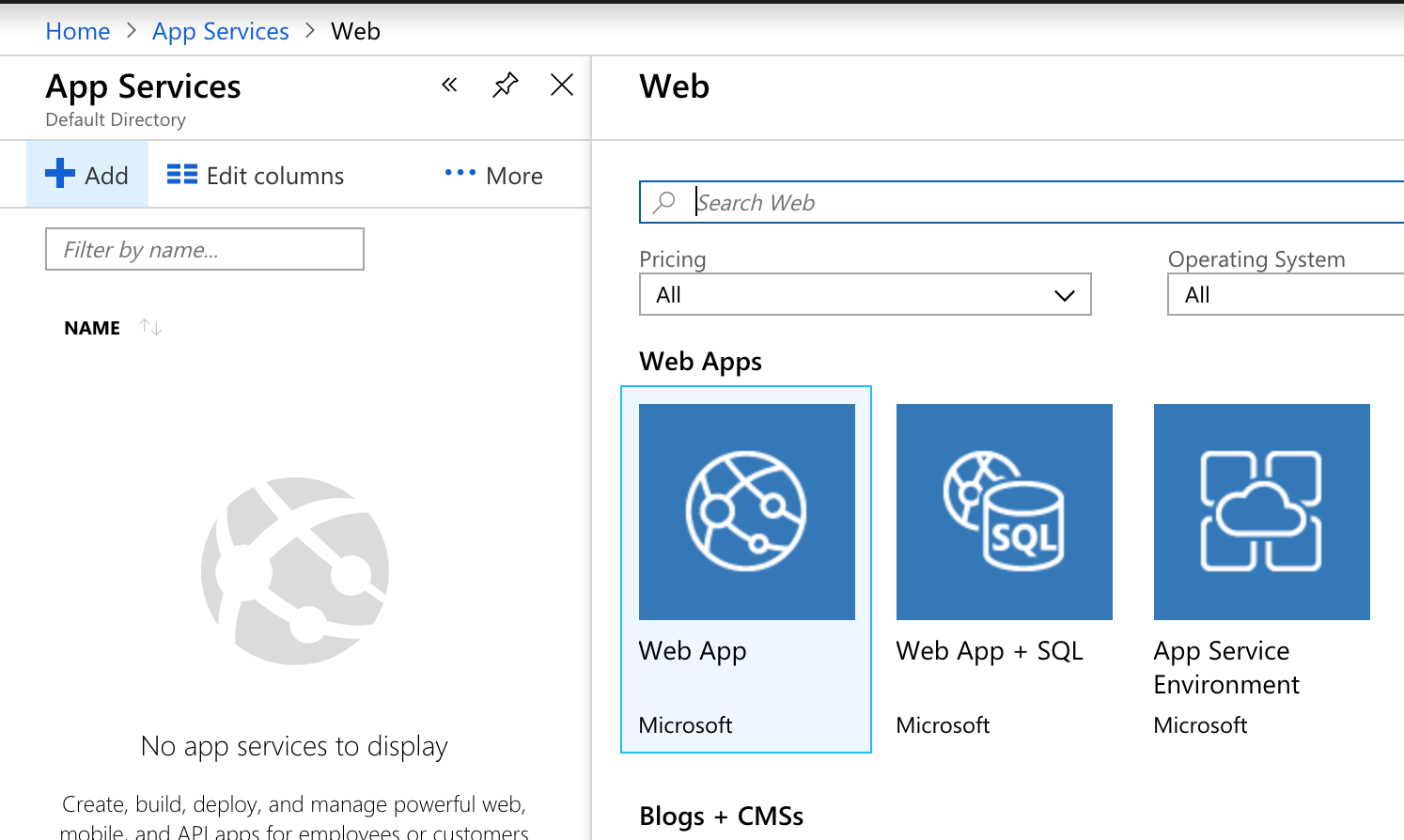Open the Pricing dropdown
The image size is (1404, 840).
[x=866, y=294]
